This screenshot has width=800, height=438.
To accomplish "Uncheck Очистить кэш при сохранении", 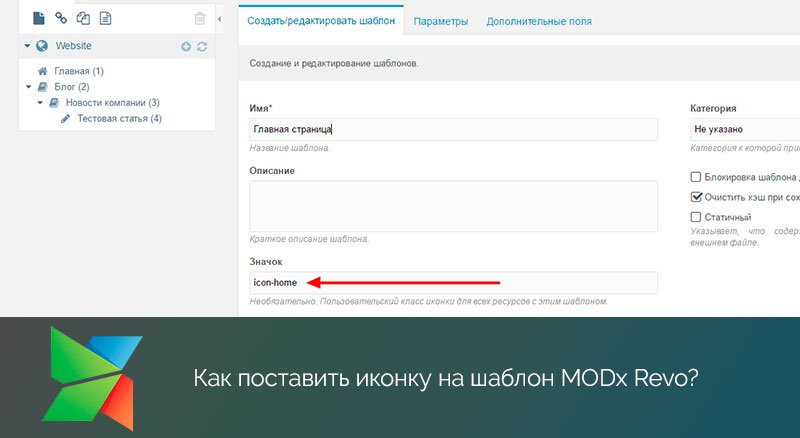I will point(695,197).
